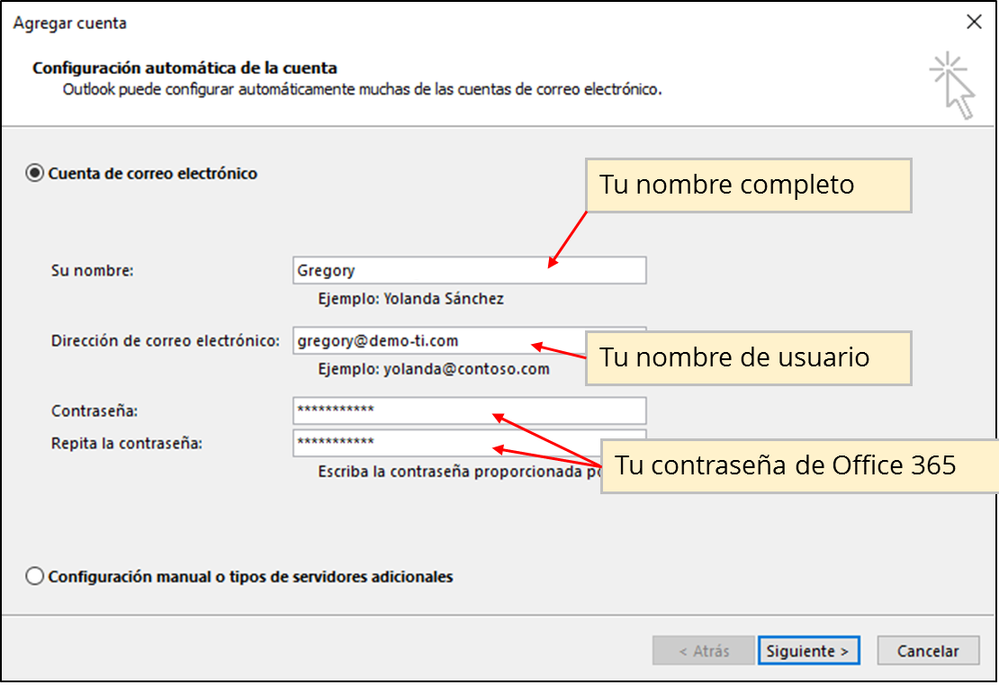Click the Ejemplo: Yolanda Sánchez hint text
Image resolution: width=999 pixels, height=686 pixels.
tap(411, 298)
